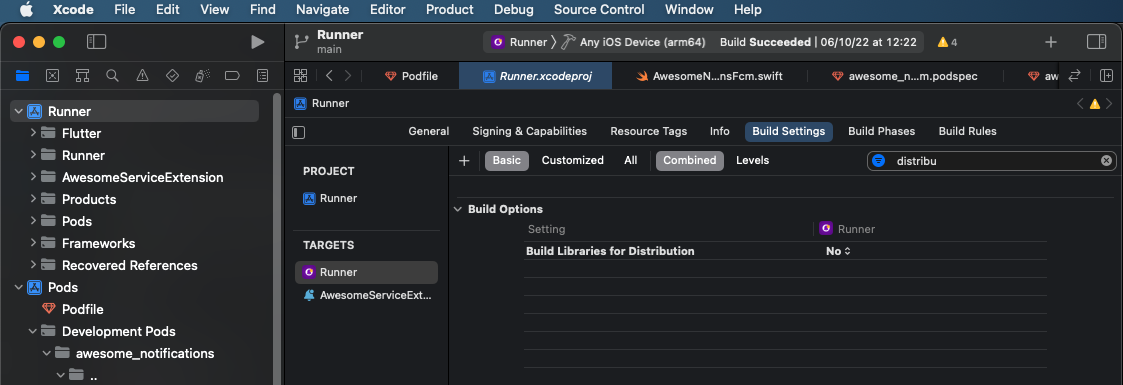Open the Breakpoint navigator icon
Screen dimensions: 1123x385
[232, 75]
